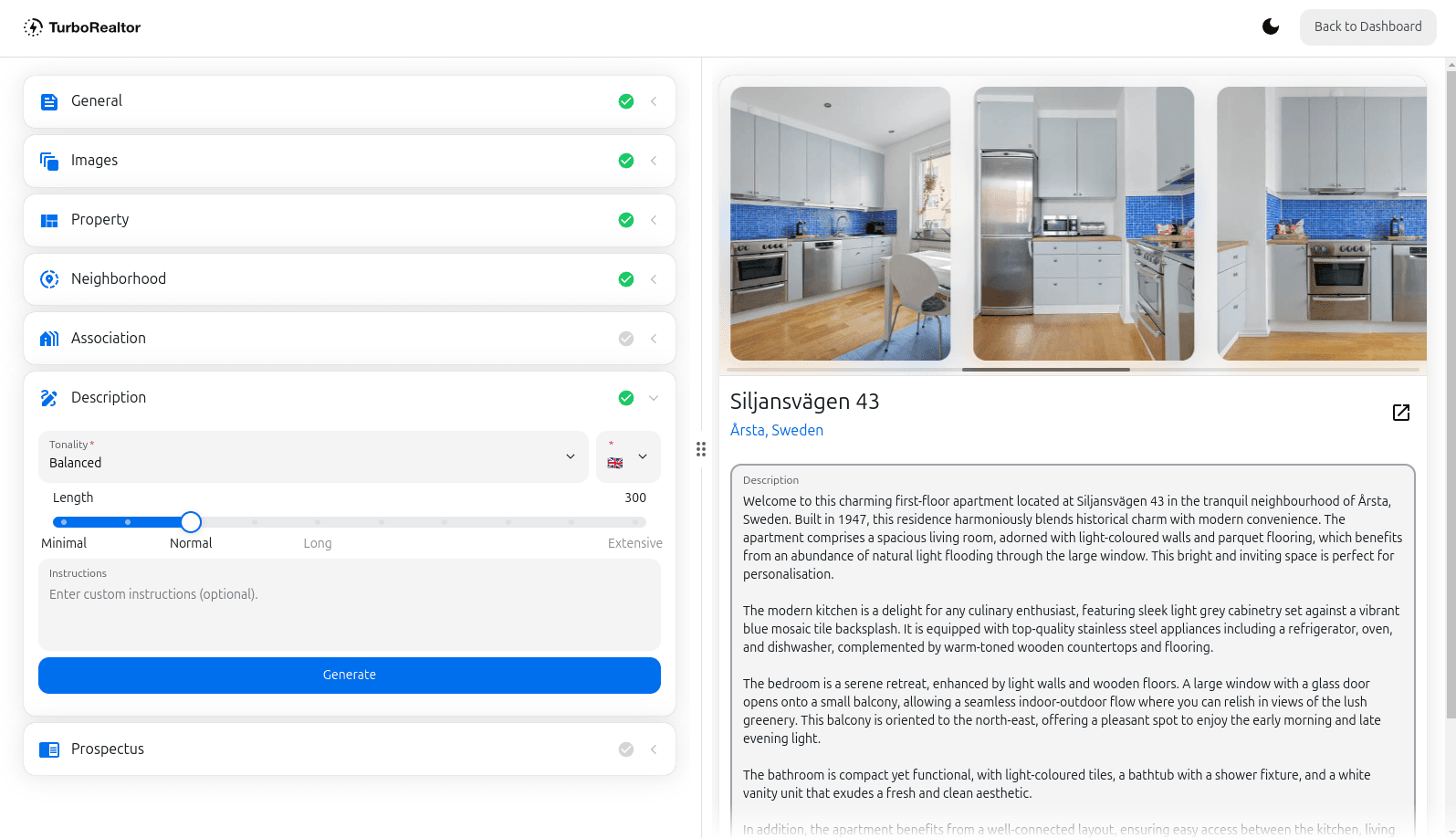The height and width of the screenshot is (838, 1456).
Task: Open the language flag dropdown
Action: coord(628,456)
